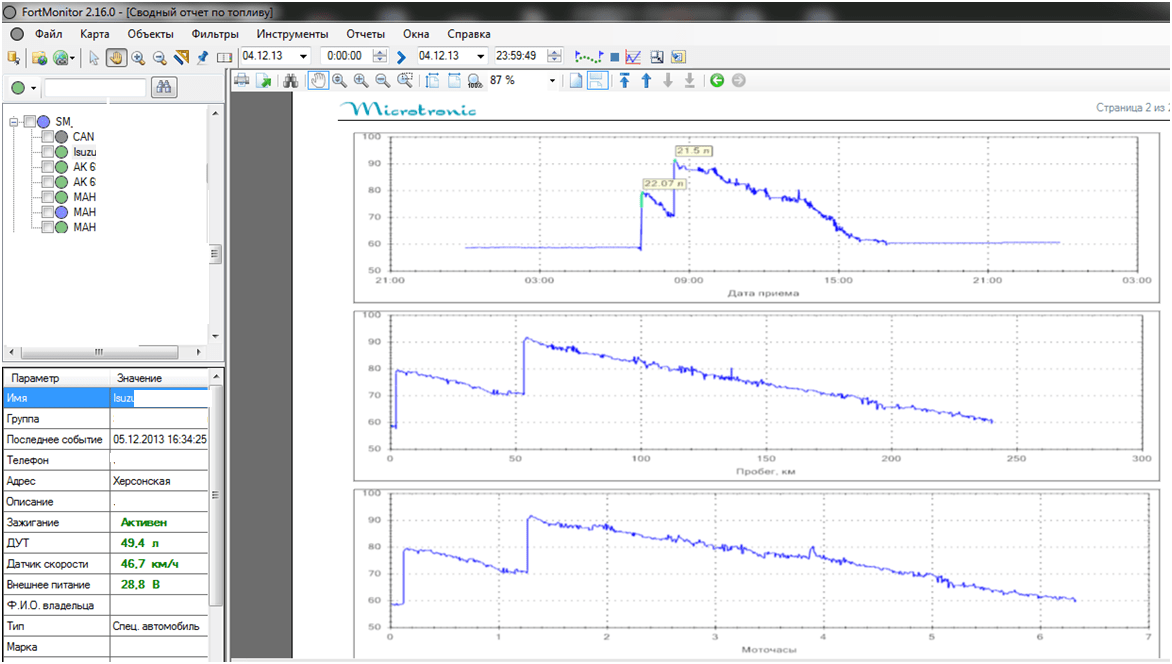Click the 22.07 л refuel marker label

click(x=664, y=183)
